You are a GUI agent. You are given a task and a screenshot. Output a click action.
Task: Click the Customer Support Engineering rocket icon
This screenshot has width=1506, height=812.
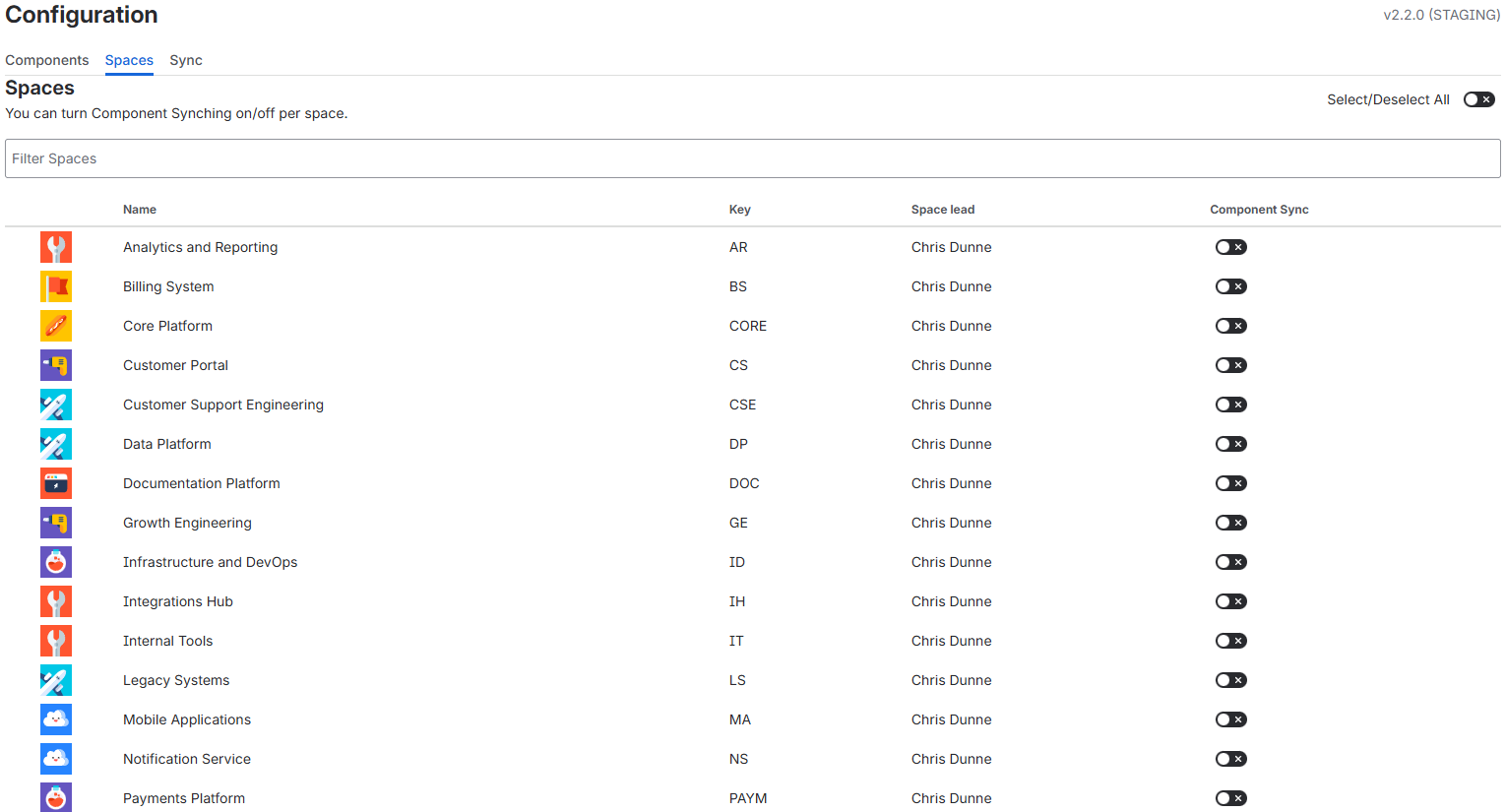(56, 405)
